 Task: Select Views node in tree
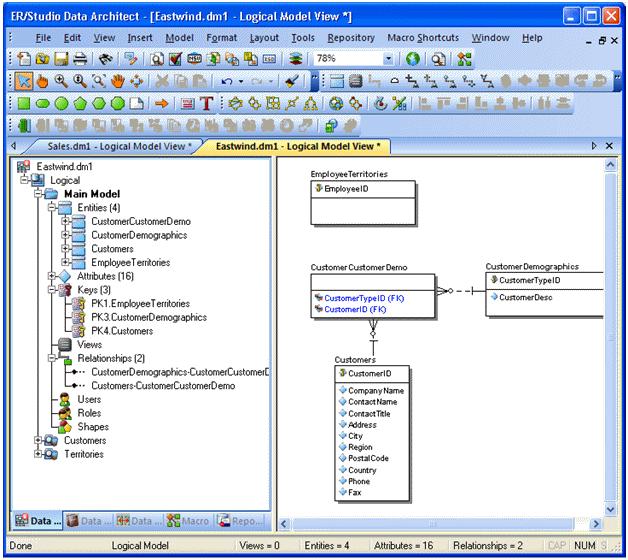90,344
